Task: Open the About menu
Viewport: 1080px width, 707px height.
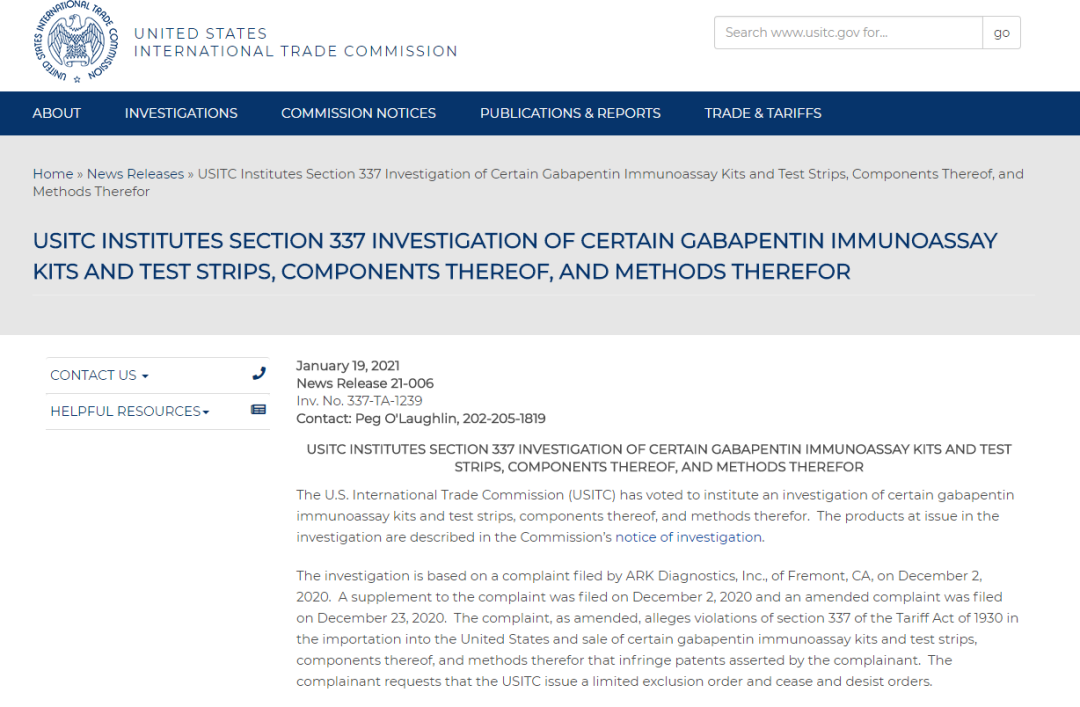Action: coord(57,113)
